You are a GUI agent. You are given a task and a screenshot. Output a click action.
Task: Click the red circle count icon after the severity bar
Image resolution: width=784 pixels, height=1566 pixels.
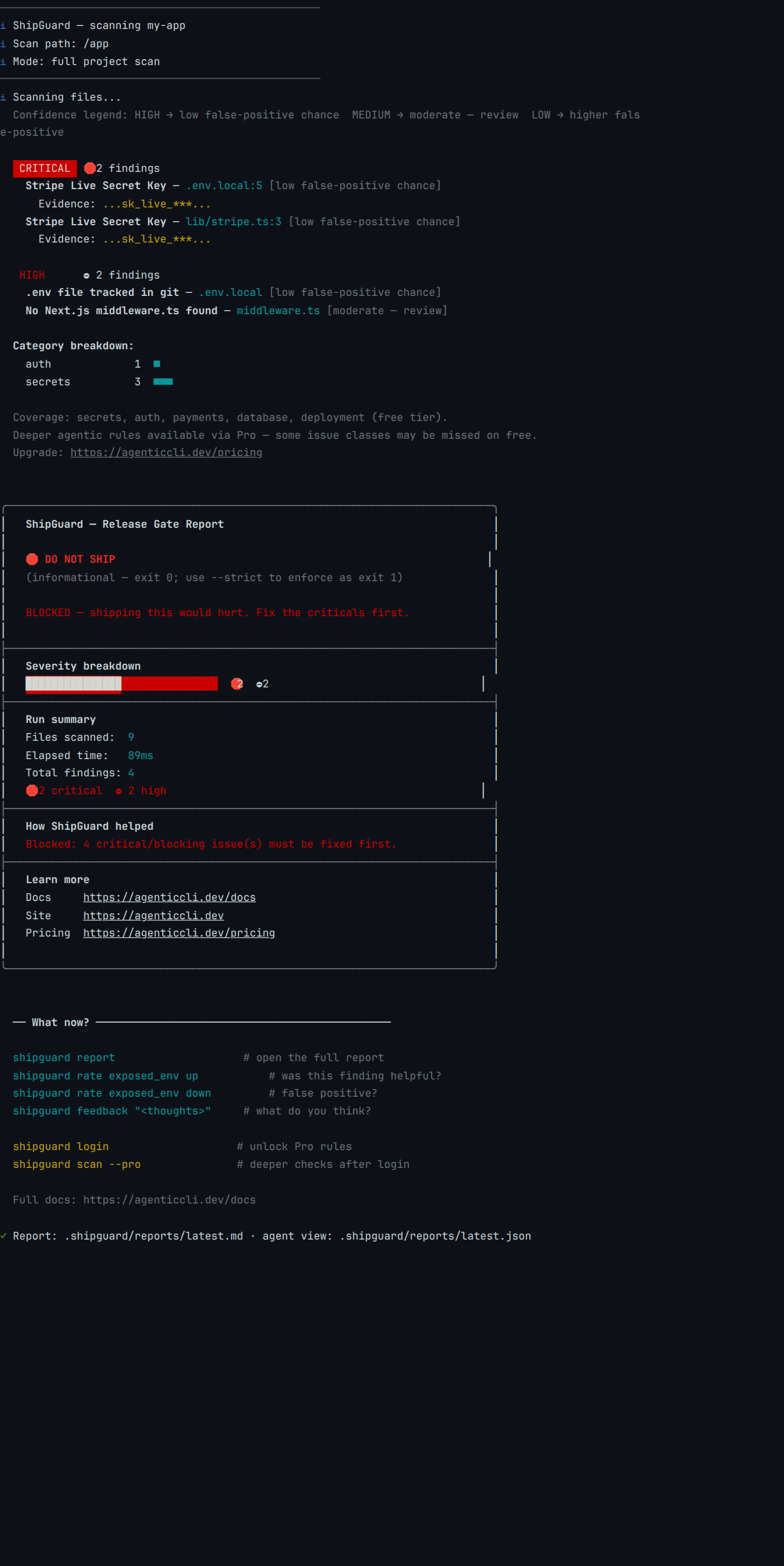237,684
